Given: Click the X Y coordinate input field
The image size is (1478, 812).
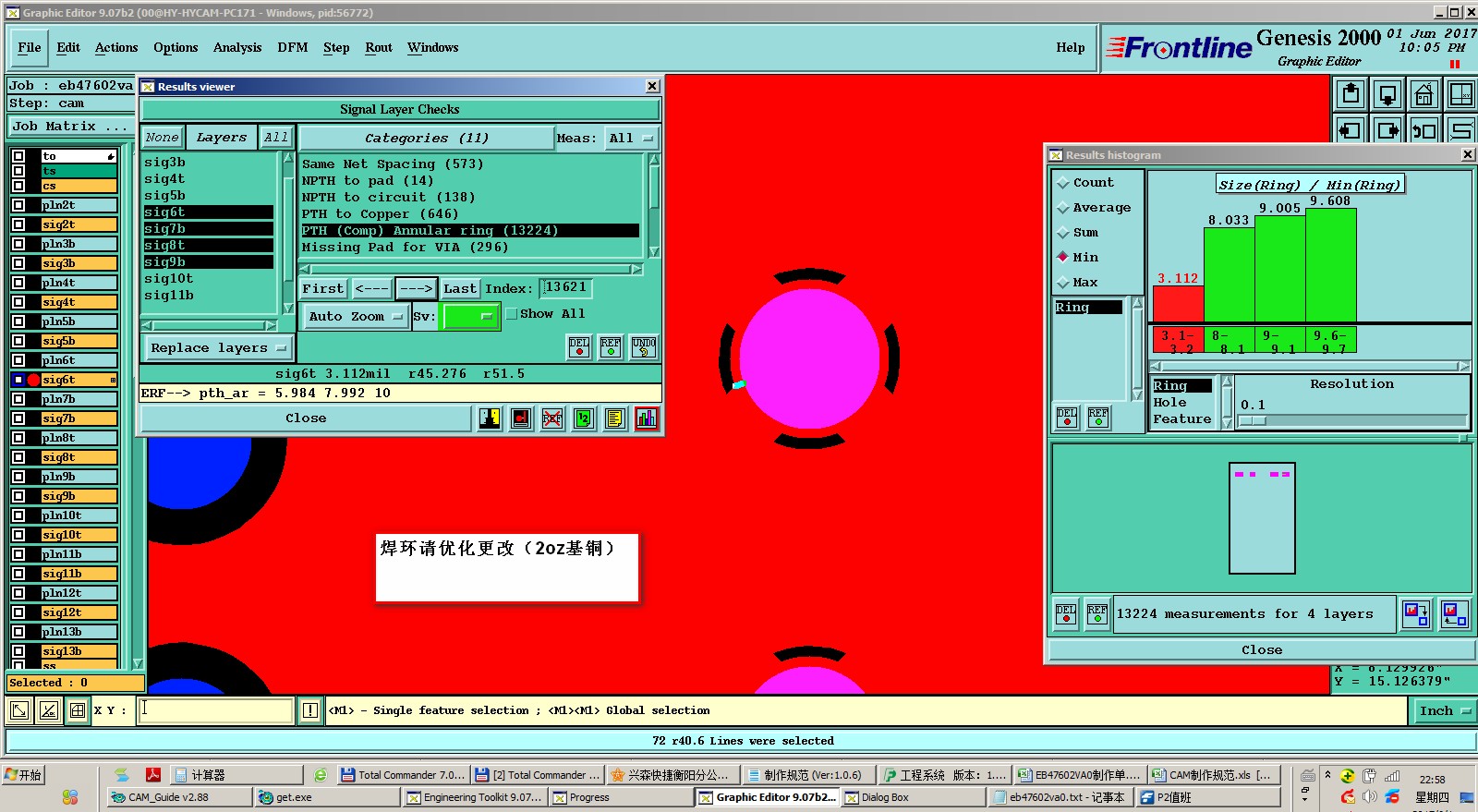Looking at the screenshot, I should (x=216, y=710).
